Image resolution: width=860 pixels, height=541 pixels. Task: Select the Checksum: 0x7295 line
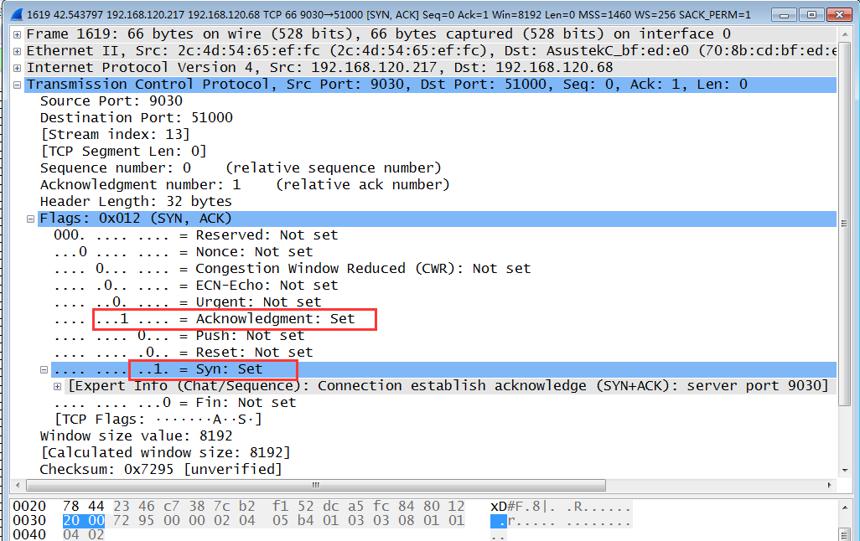(161, 469)
